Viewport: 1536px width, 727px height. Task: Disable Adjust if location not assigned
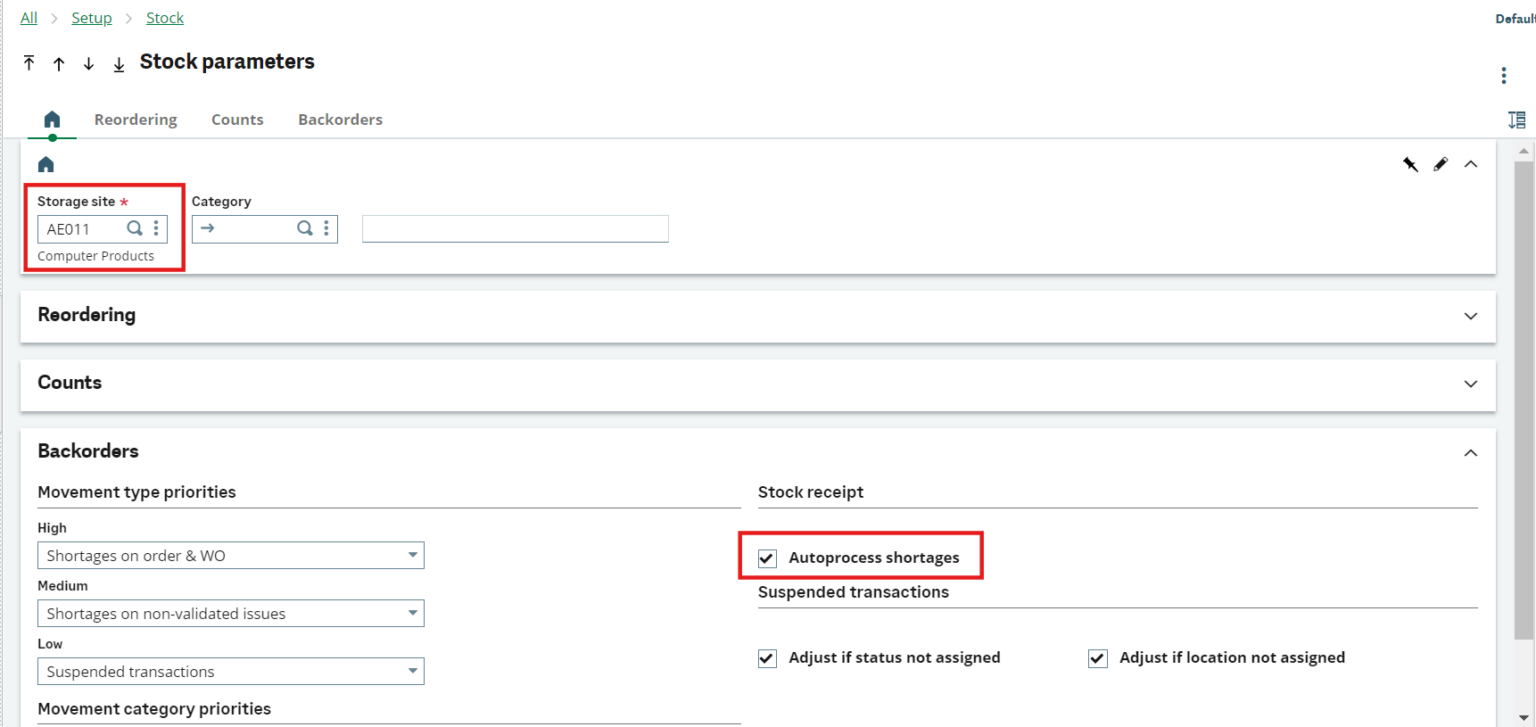(1097, 658)
